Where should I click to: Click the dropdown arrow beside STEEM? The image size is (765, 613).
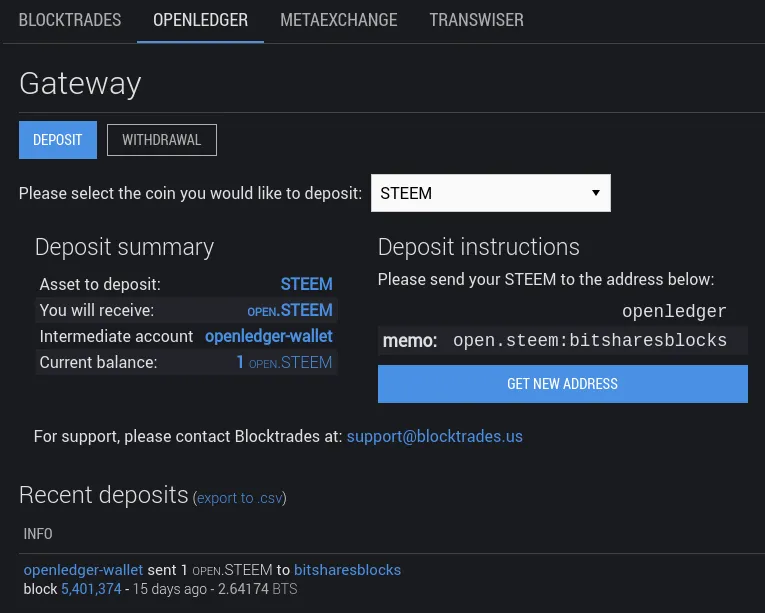[595, 193]
